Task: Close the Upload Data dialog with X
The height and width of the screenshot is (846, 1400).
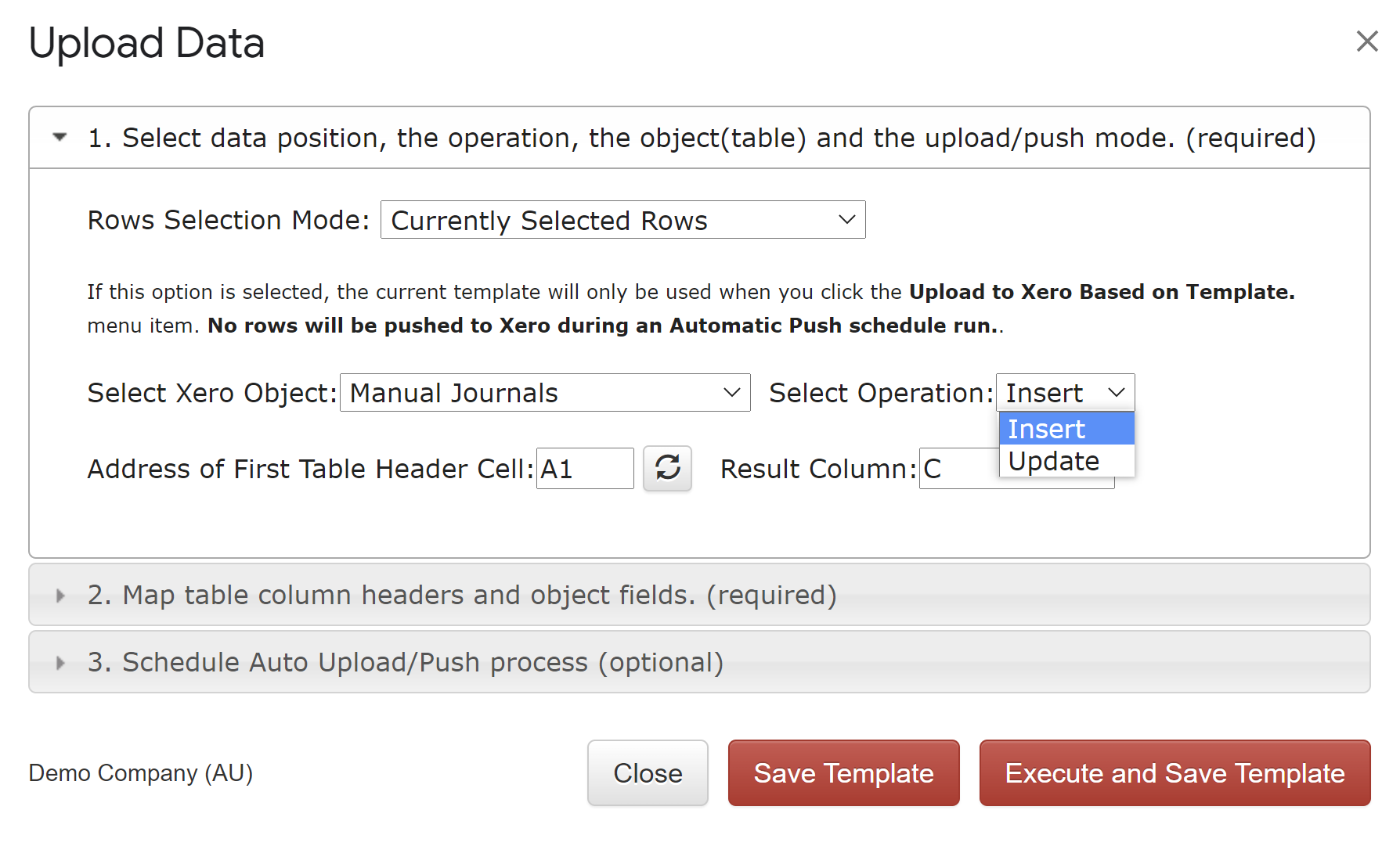Action: pos(1367,41)
